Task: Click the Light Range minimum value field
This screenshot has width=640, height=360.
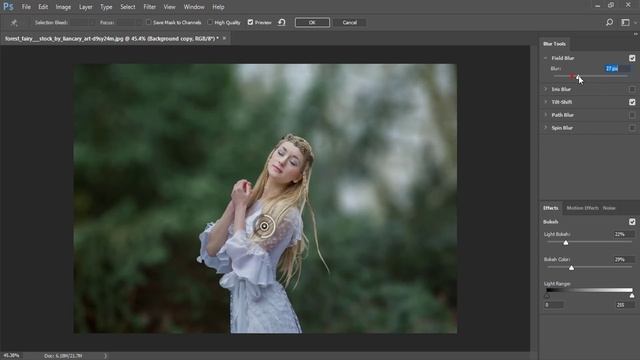Action: click(x=553, y=305)
